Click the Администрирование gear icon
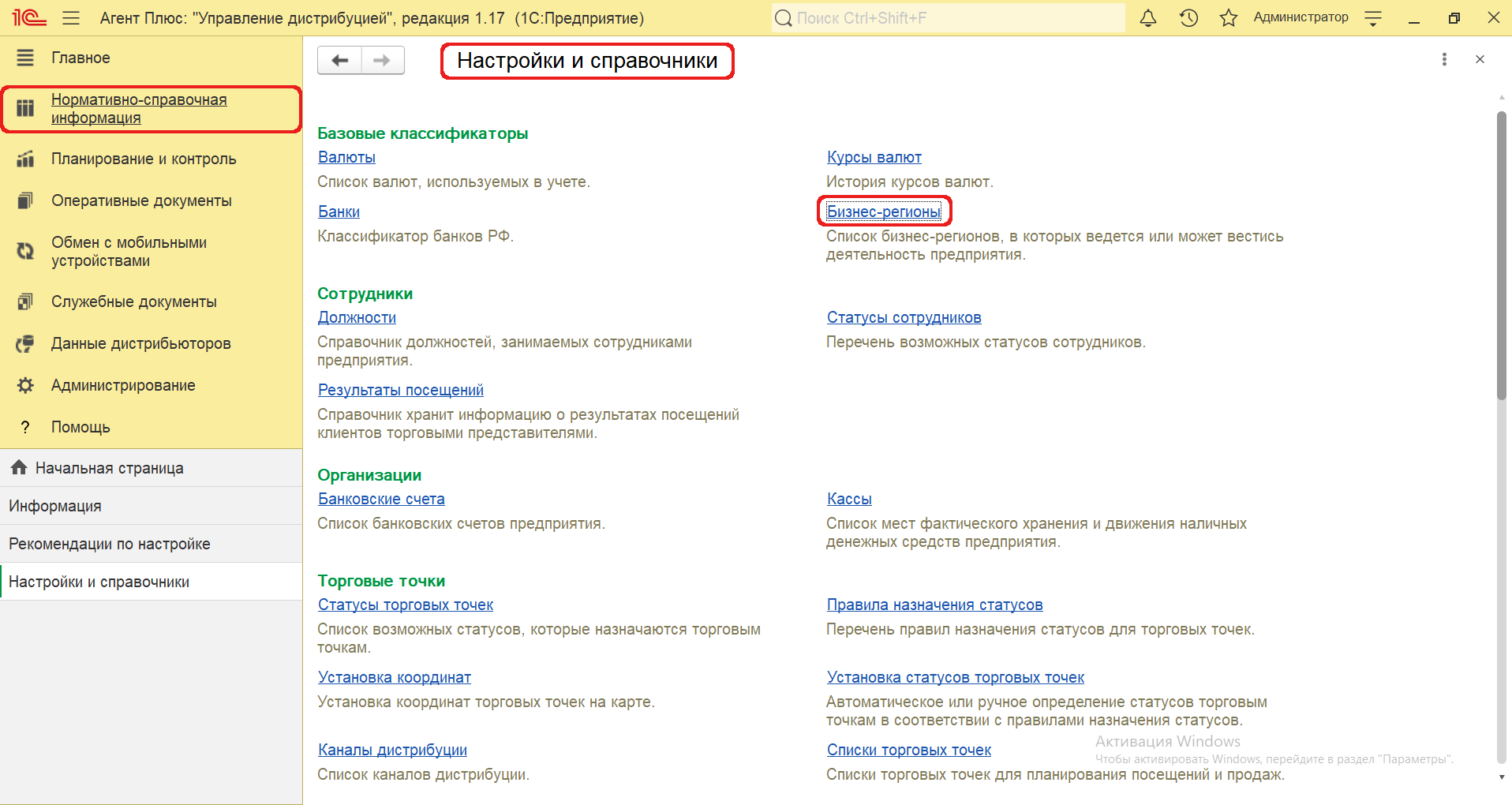The width and height of the screenshot is (1512, 805). click(x=25, y=385)
